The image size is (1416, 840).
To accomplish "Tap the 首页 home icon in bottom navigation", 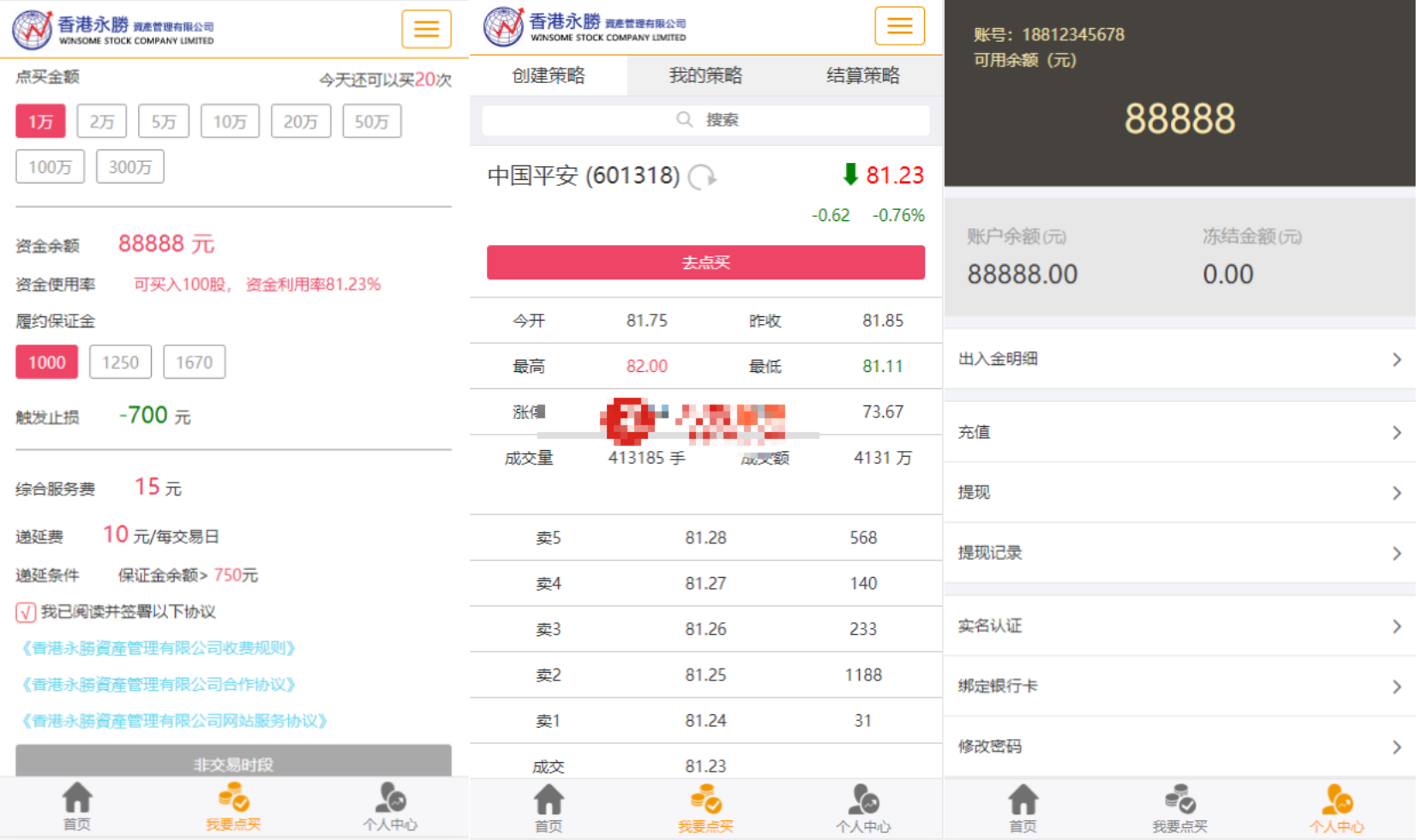I will coord(76,804).
